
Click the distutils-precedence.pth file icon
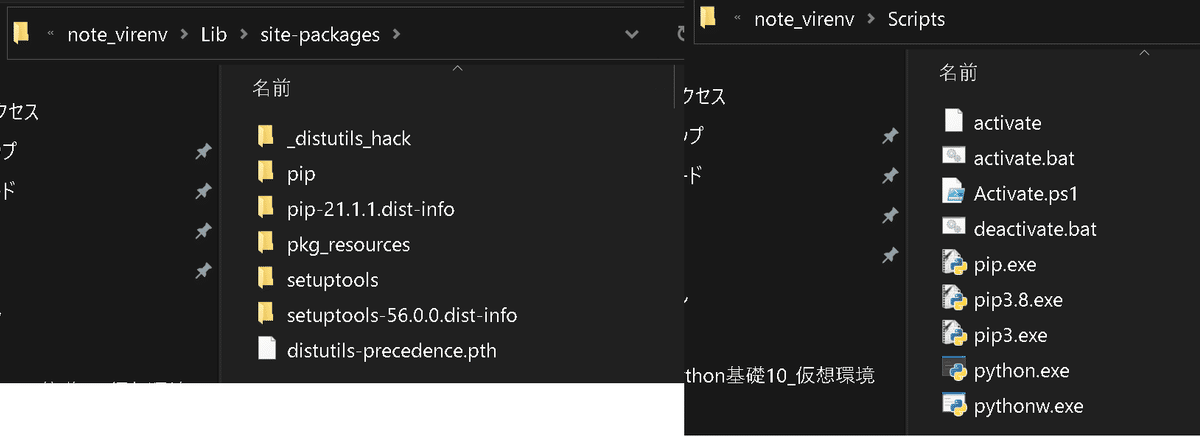(x=265, y=350)
